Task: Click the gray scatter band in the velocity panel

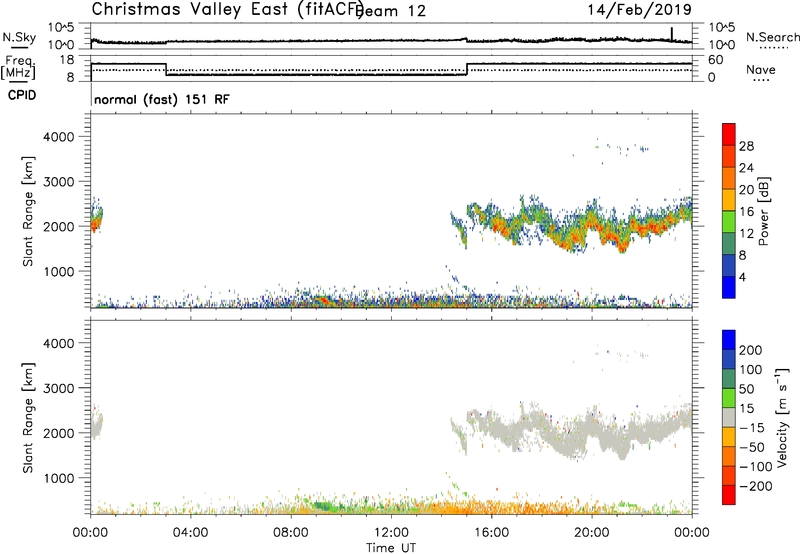Action: tap(581, 432)
